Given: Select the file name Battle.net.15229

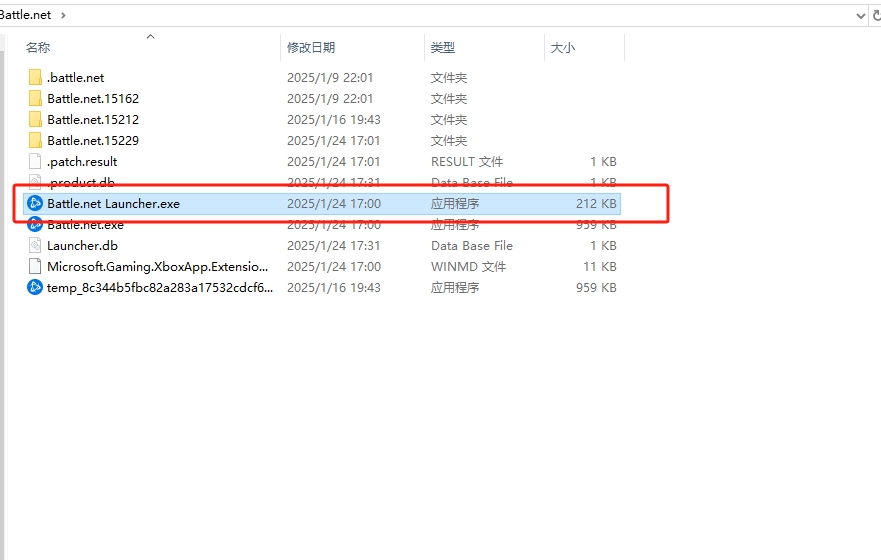Looking at the screenshot, I should 93,140.
